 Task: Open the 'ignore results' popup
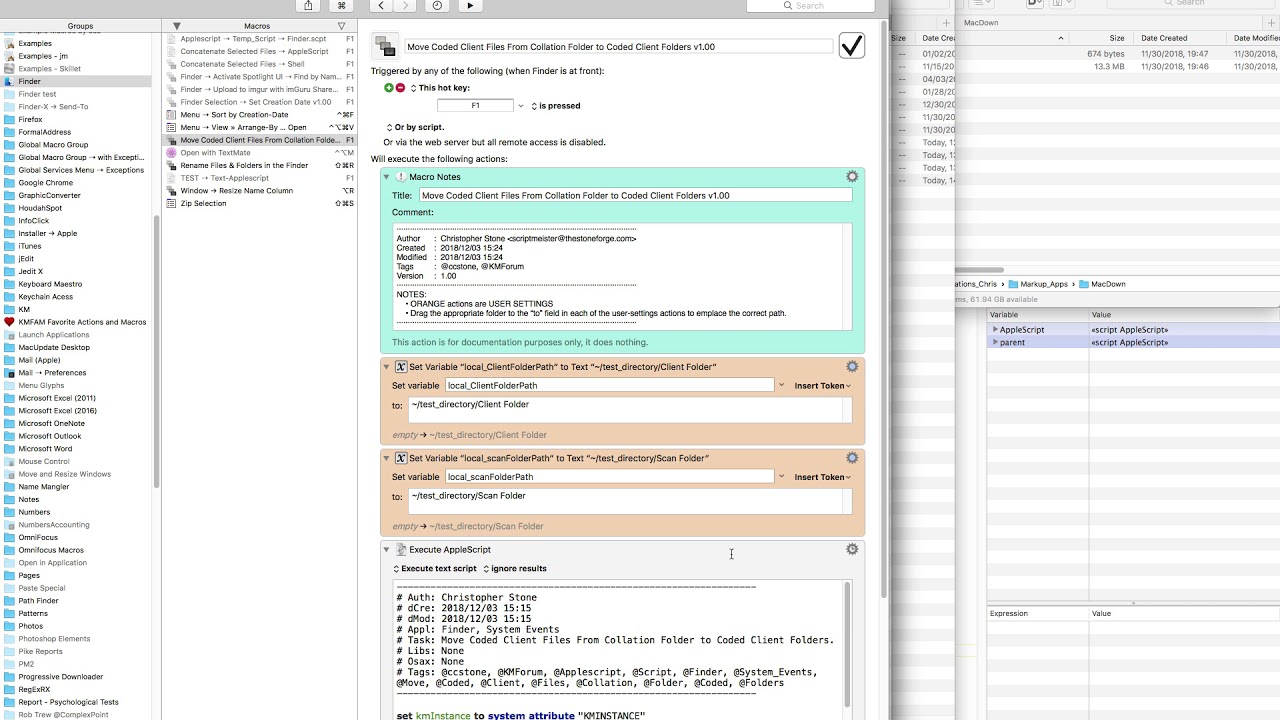pos(515,568)
